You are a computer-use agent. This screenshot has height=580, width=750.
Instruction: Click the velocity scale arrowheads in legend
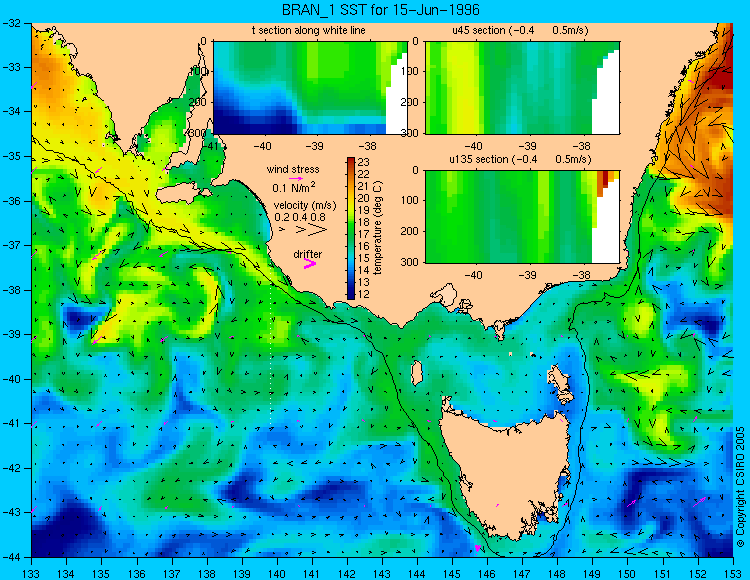click(304, 230)
